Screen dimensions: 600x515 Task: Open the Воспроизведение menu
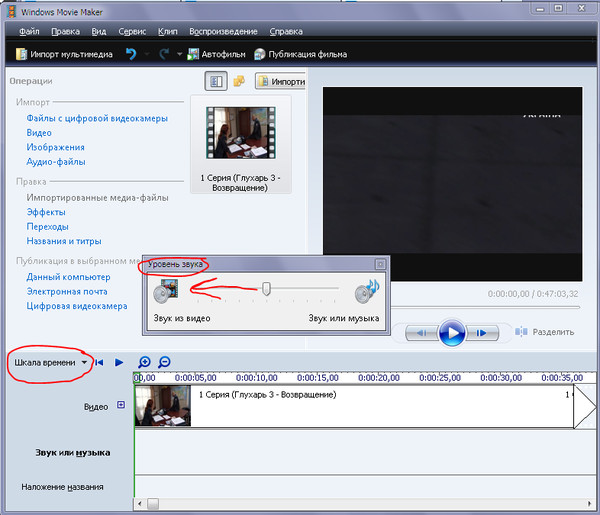pos(223,31)
